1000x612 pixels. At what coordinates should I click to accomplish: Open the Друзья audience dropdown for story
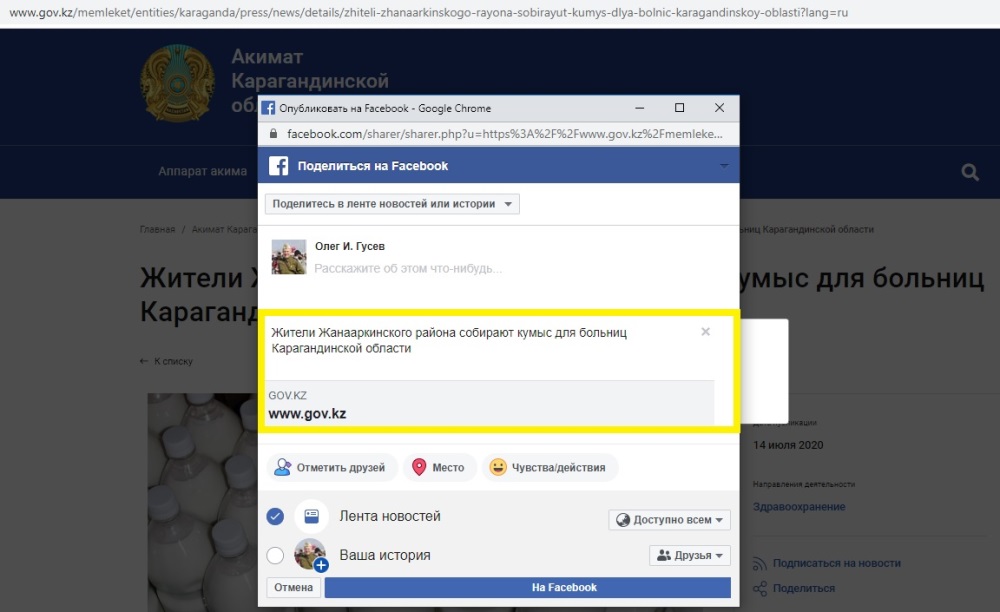click(x=690, y=555)
